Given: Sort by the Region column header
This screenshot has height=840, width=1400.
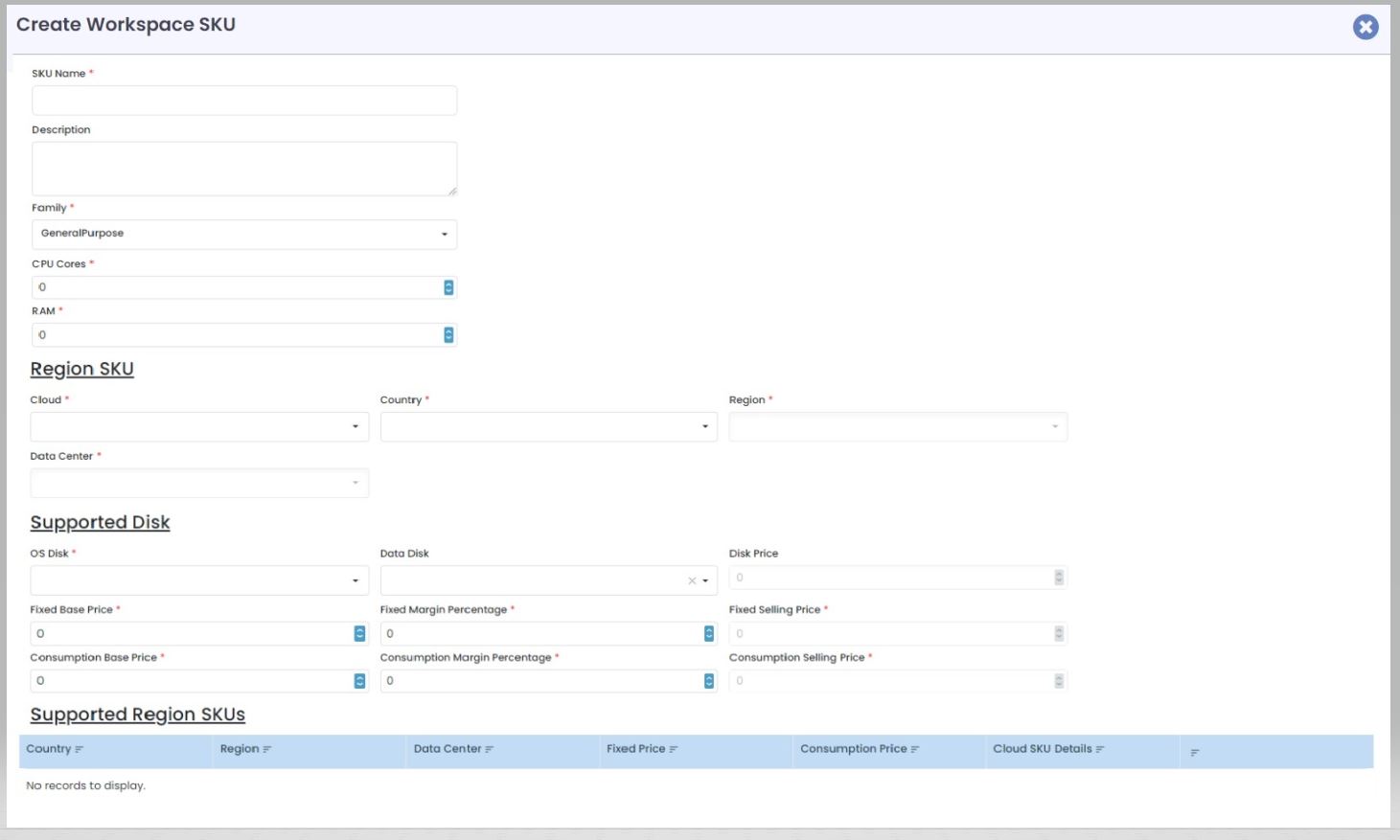Looking at the screenshot, I should [240, 749].
